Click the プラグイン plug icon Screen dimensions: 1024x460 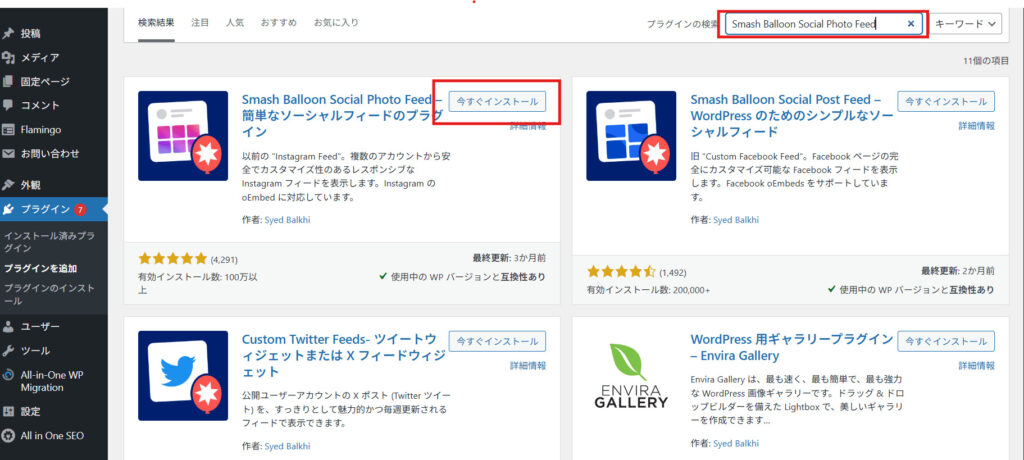8,209
